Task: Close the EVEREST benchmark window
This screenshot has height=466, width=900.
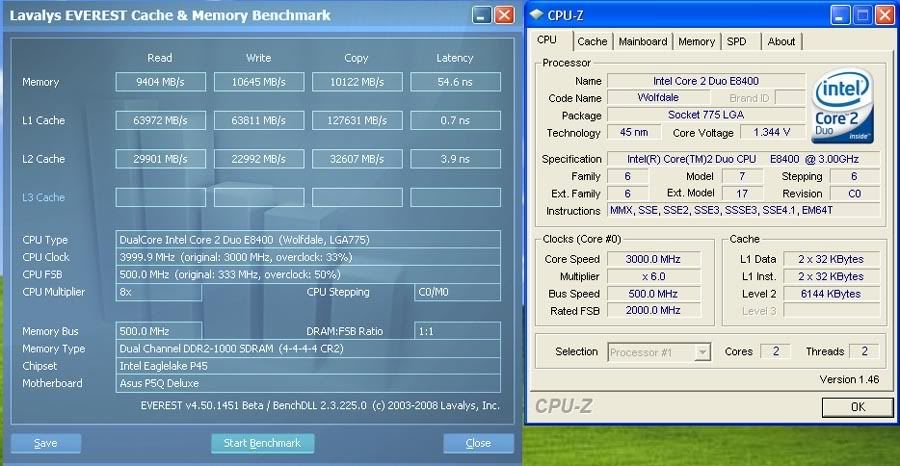Action: tap(504, 15)
